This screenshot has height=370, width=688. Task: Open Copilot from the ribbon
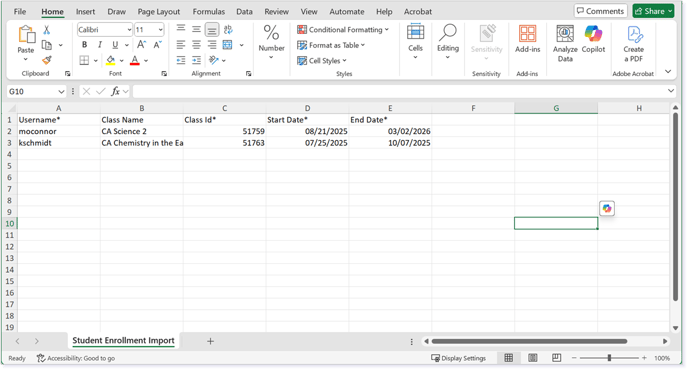coord(593,39)
